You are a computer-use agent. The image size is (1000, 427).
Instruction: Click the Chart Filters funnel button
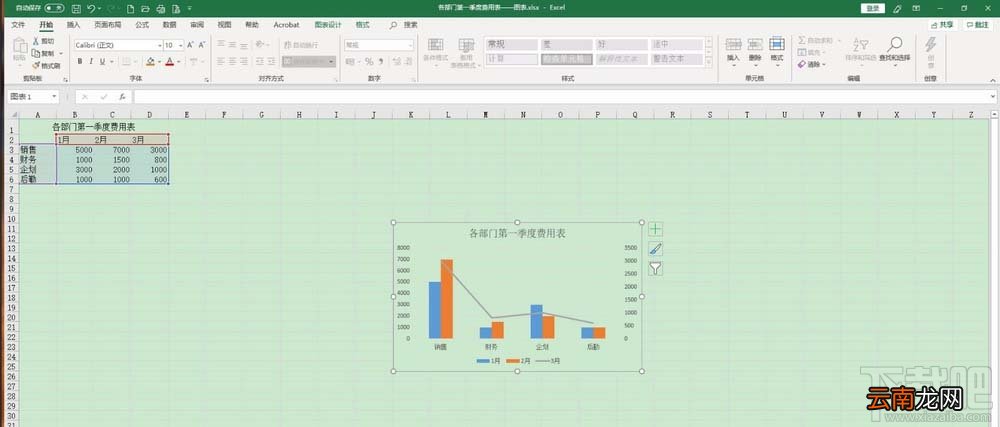tap(655, 268)
